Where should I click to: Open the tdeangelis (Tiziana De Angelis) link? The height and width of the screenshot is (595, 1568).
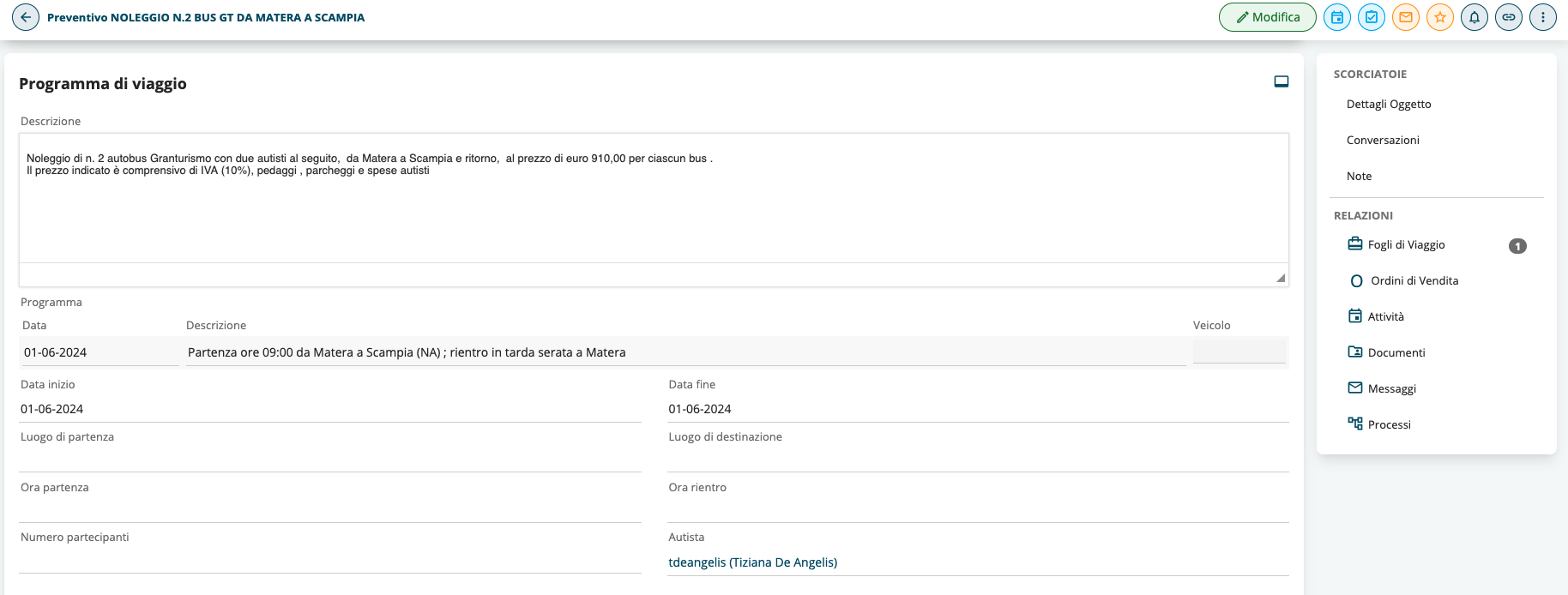(x=752, y=562)
